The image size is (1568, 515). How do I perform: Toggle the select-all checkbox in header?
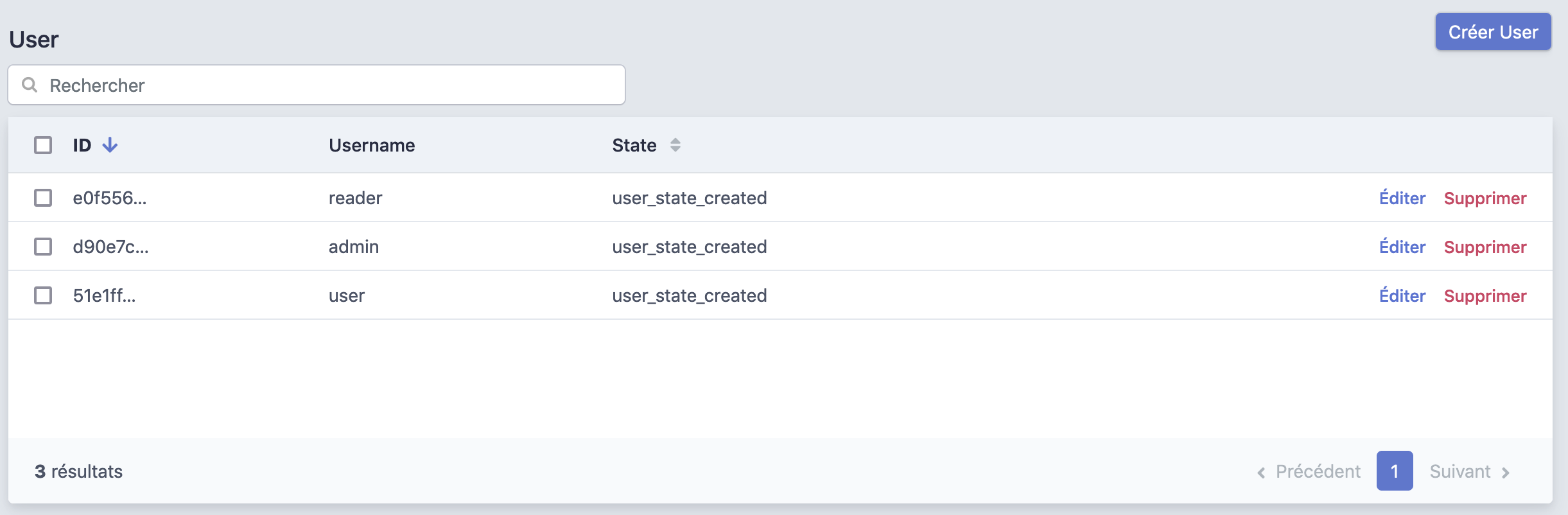(x=43, y=145)
